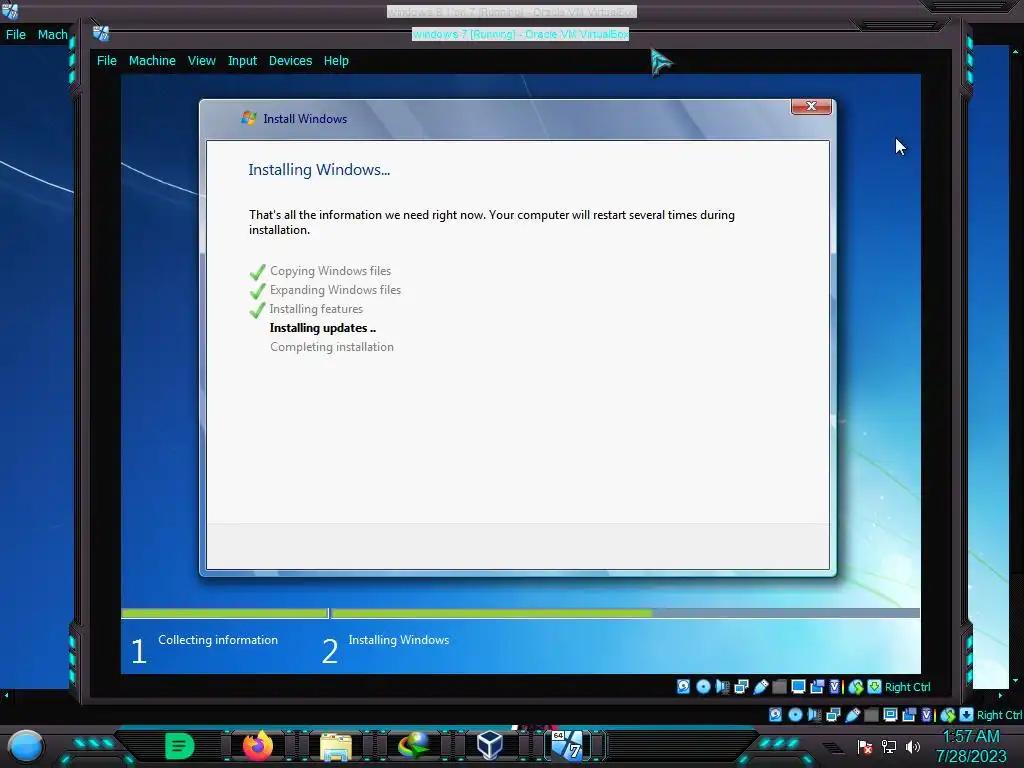Screen dimensions: 1024x768
Task: Click optical drive icon in inner VM status bar
Action: pos(703,686)
